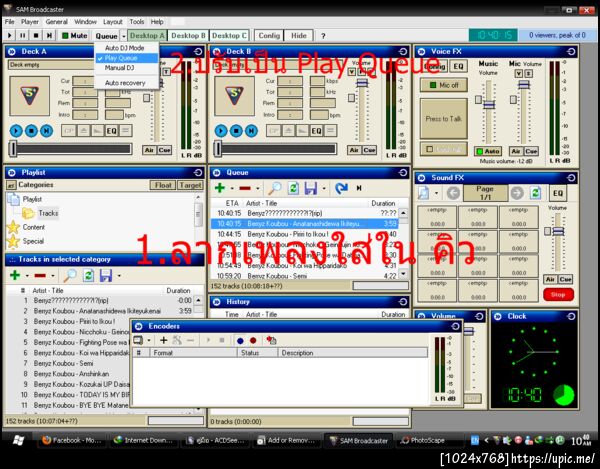Click Search magnifier in Tracks panel
The height and width of the screenshot is (469, 600).
point(70,275)
